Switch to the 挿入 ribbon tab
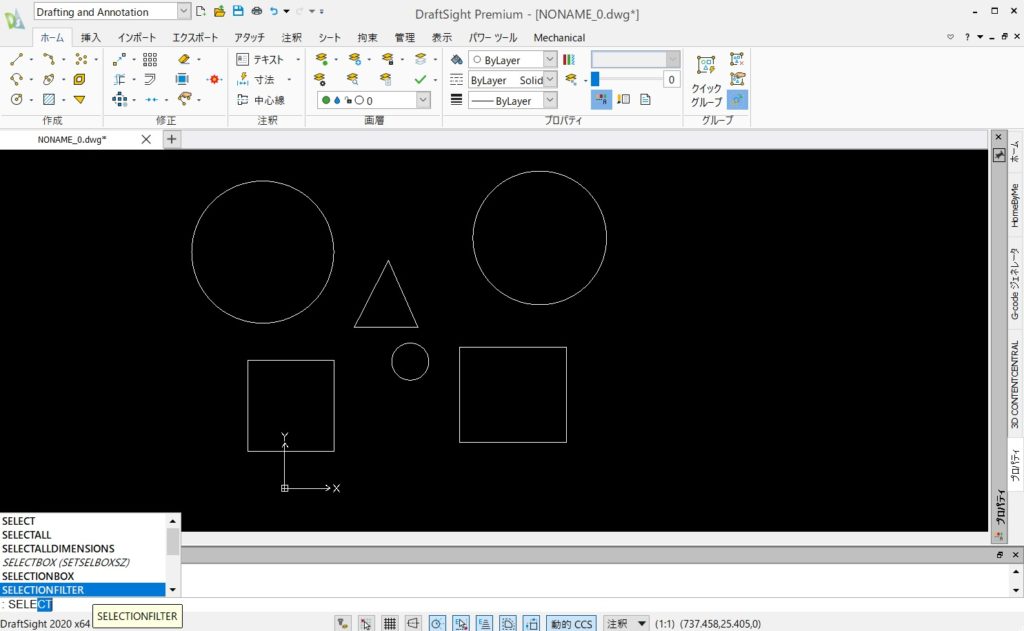1024x631 pixels. [x=90, y=37]
